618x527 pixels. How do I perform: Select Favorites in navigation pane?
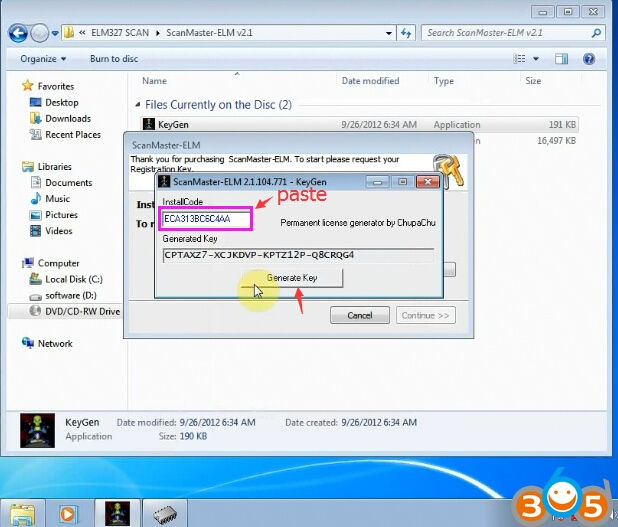click(x=56, y=86)
